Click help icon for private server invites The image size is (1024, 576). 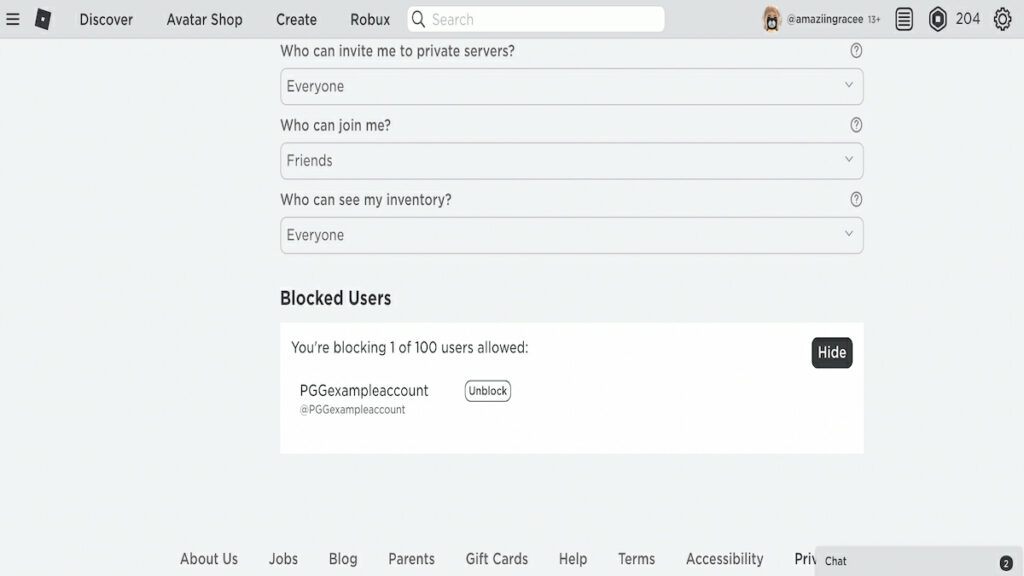pyautogui.click(x=856, y=50)
